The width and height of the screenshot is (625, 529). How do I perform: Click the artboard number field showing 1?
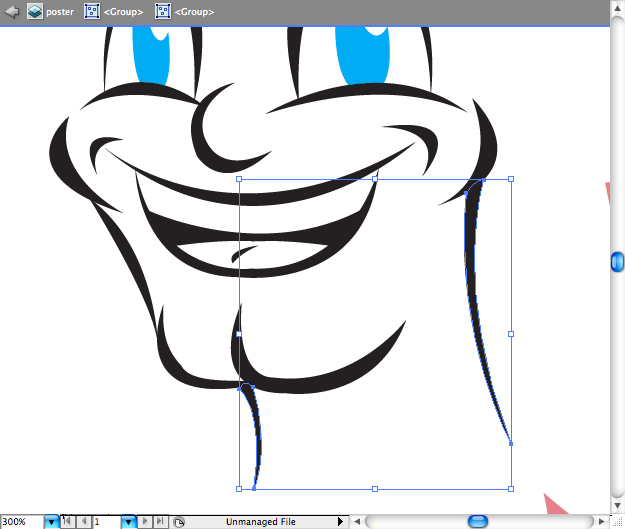(x=107, y=521)
